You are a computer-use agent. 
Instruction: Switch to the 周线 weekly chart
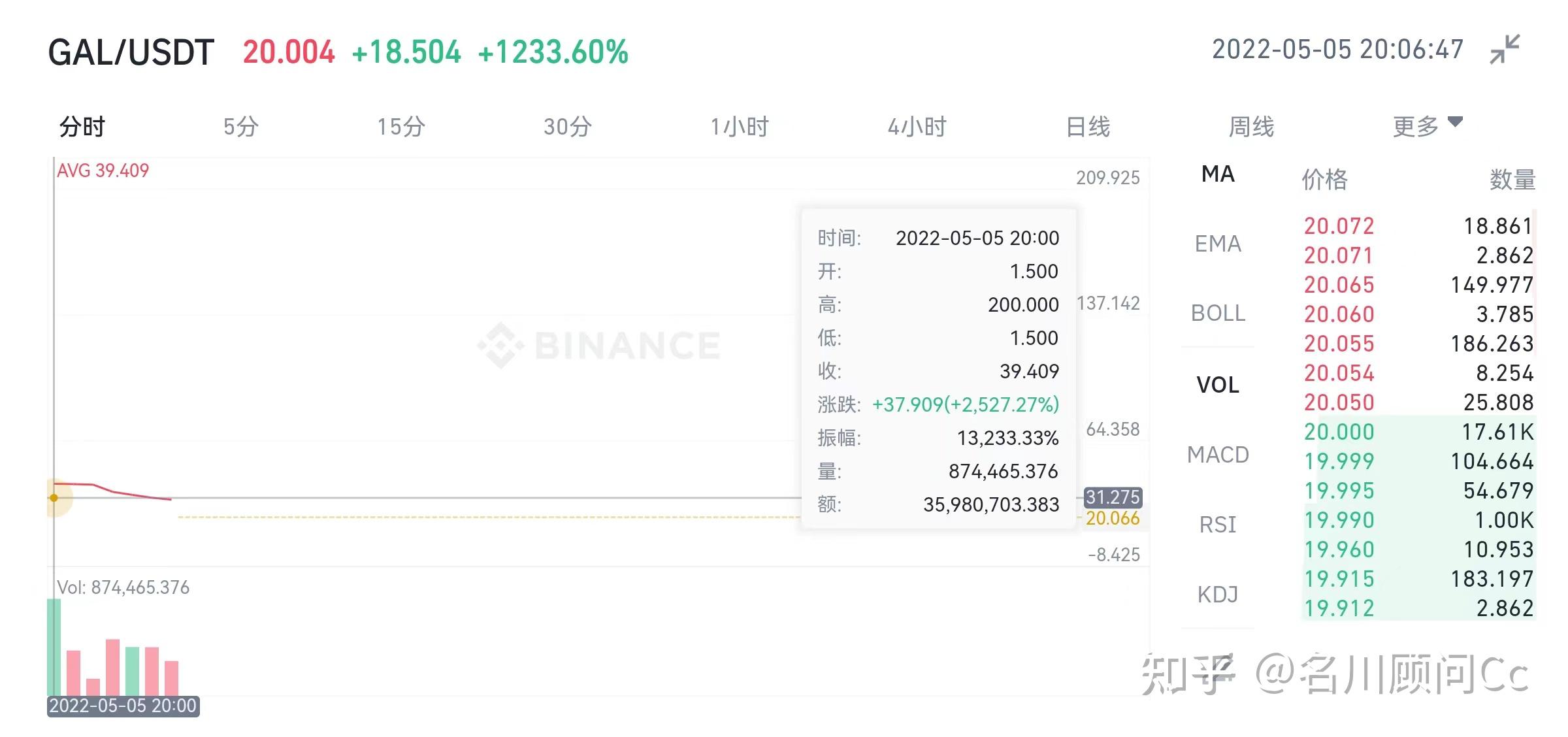click(x=1251, y=127)
